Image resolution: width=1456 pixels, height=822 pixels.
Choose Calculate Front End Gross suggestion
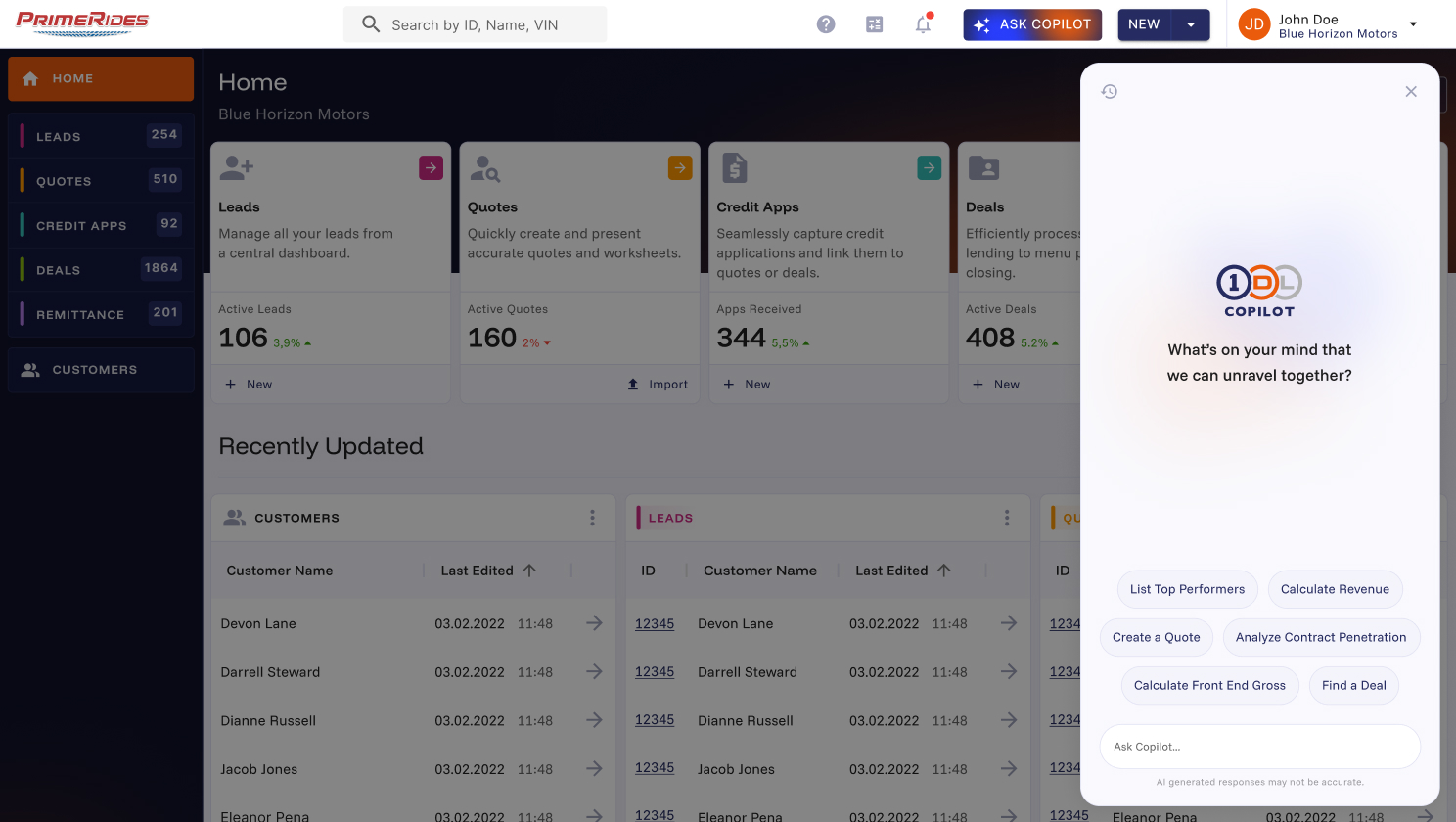[1209, 685]
